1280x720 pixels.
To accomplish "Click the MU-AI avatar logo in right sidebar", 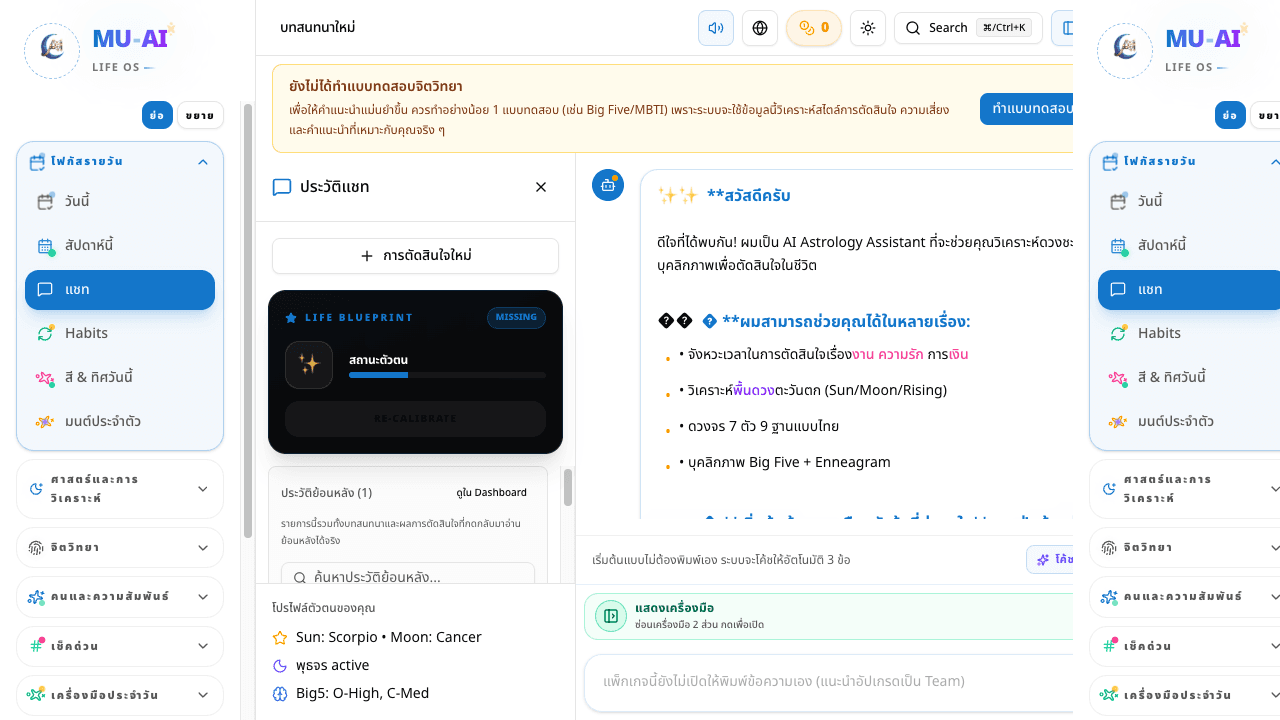I will coord(1125,51).
